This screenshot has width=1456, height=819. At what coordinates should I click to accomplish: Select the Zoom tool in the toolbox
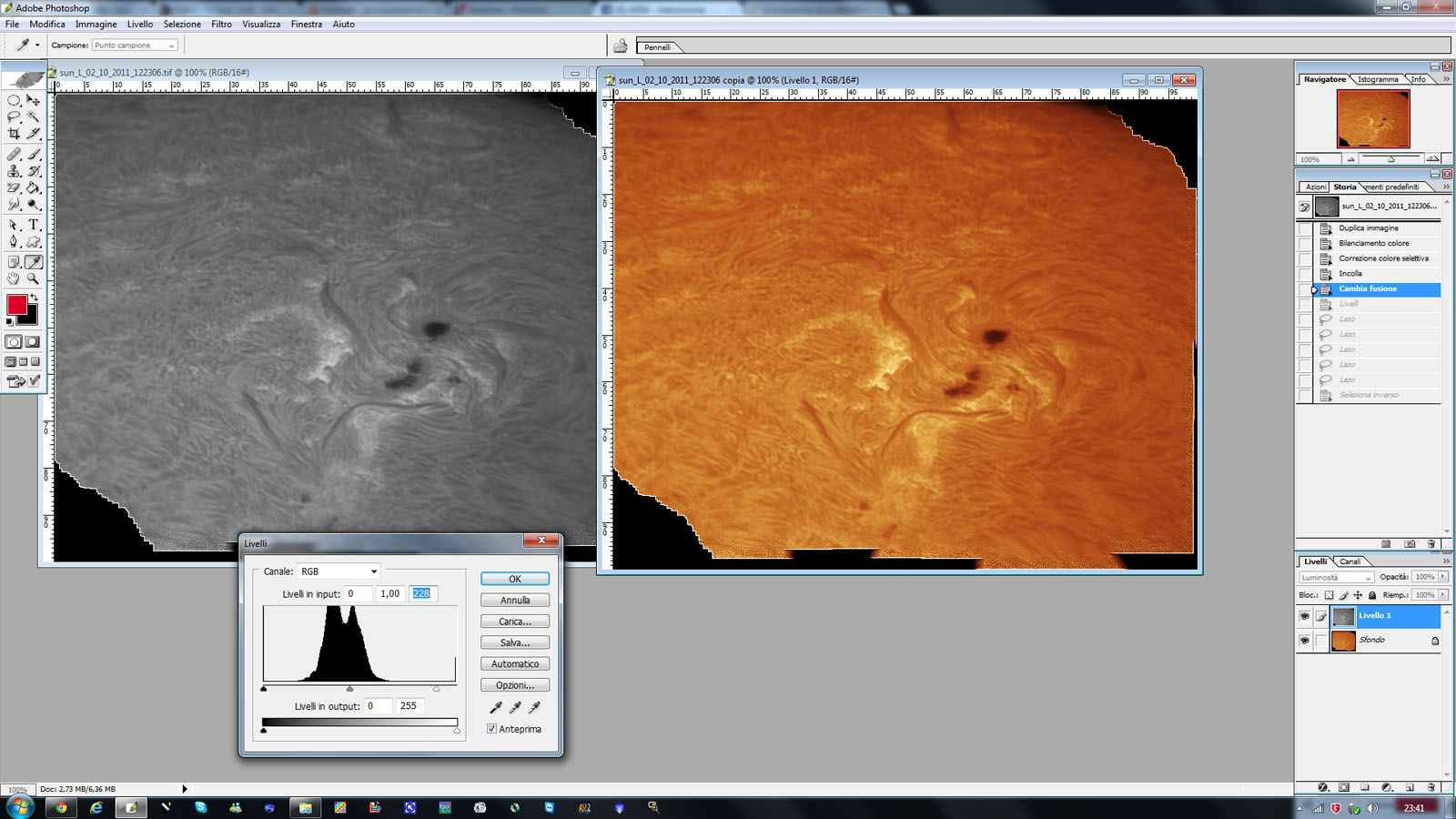pyautogui.click(x=34, y=279)
